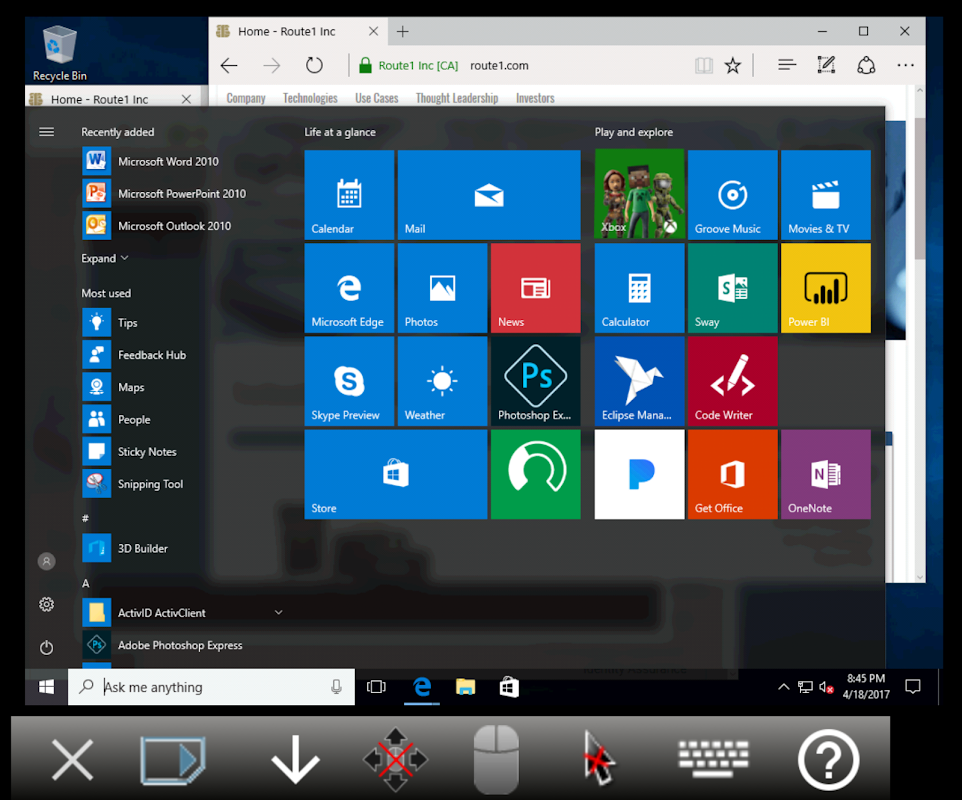
Task: Launch the Sway tile
Action: tap(733, 288)
